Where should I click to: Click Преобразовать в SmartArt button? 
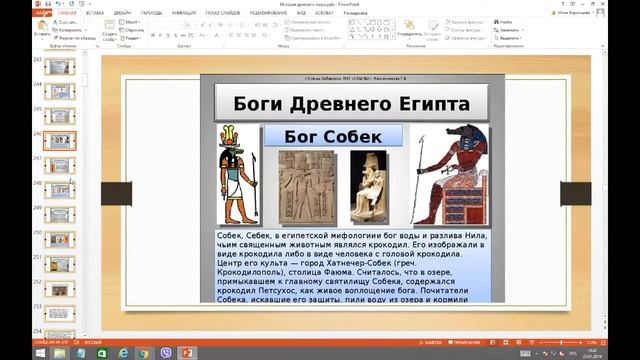[313, 38]
